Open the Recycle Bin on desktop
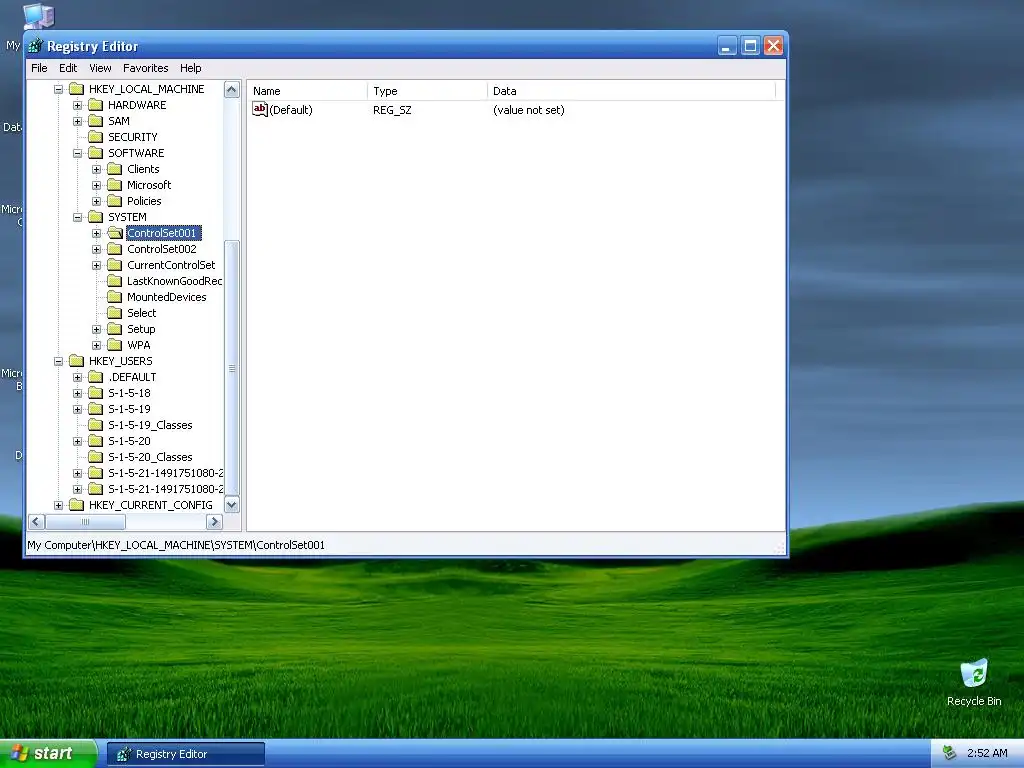This screenshot has height=768, width=1024. [x=974, y=682]
